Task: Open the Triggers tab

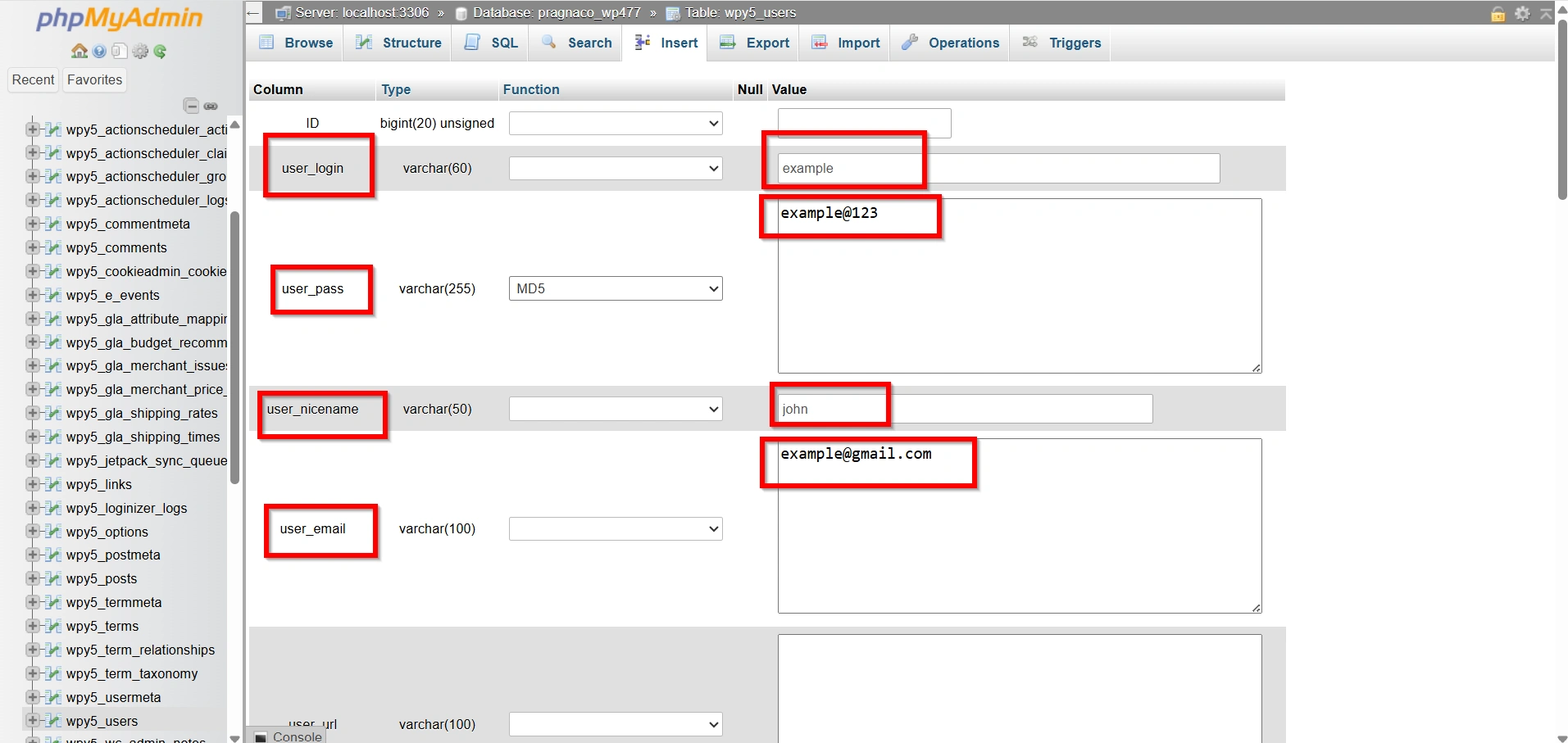Action: pos(1061,43)
